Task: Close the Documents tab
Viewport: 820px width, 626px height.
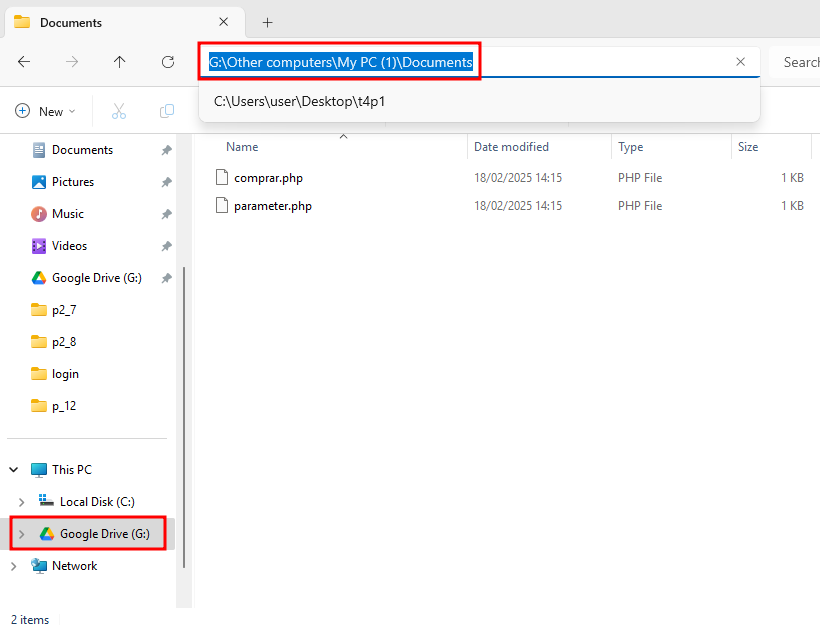Action: (x=223, y=22)
